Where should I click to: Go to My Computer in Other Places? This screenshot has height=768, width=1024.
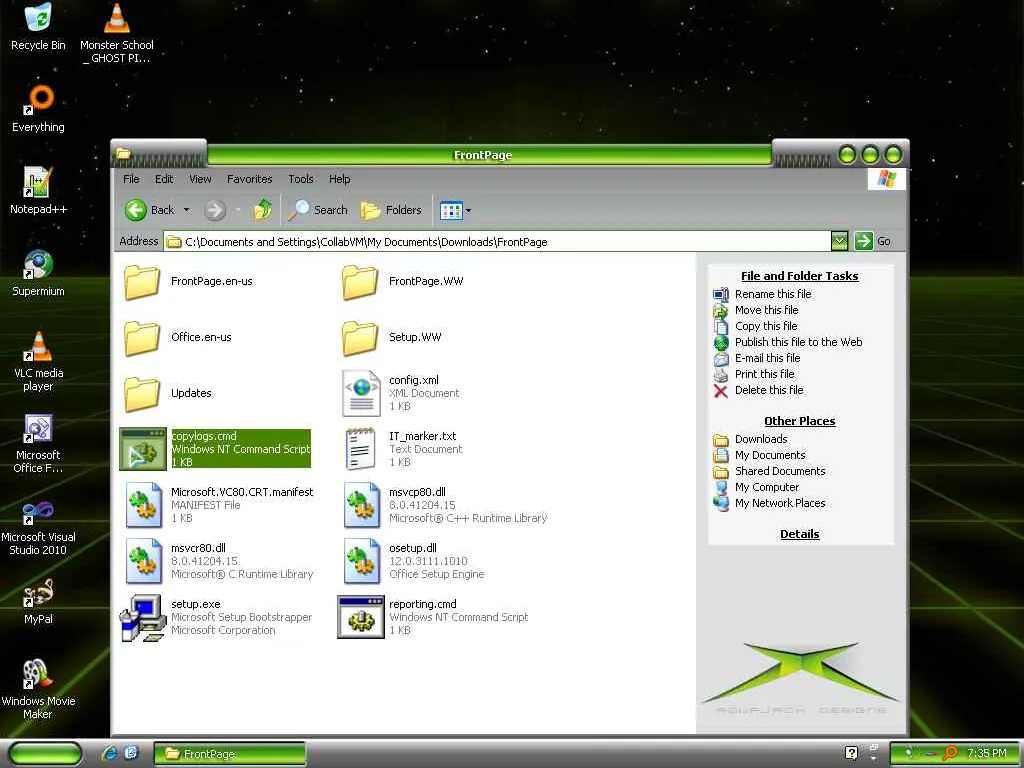coord(767,487)
